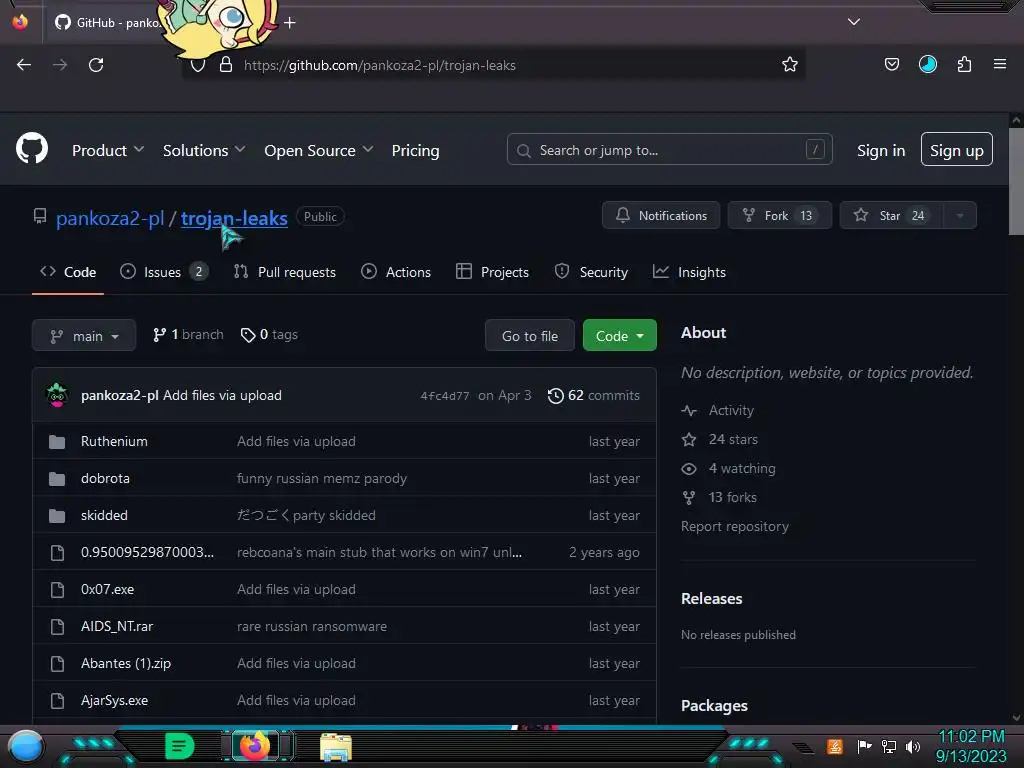This screenshot has height=768, width=1024.
Task: Open the Pricing page
Action: [415, 150]
